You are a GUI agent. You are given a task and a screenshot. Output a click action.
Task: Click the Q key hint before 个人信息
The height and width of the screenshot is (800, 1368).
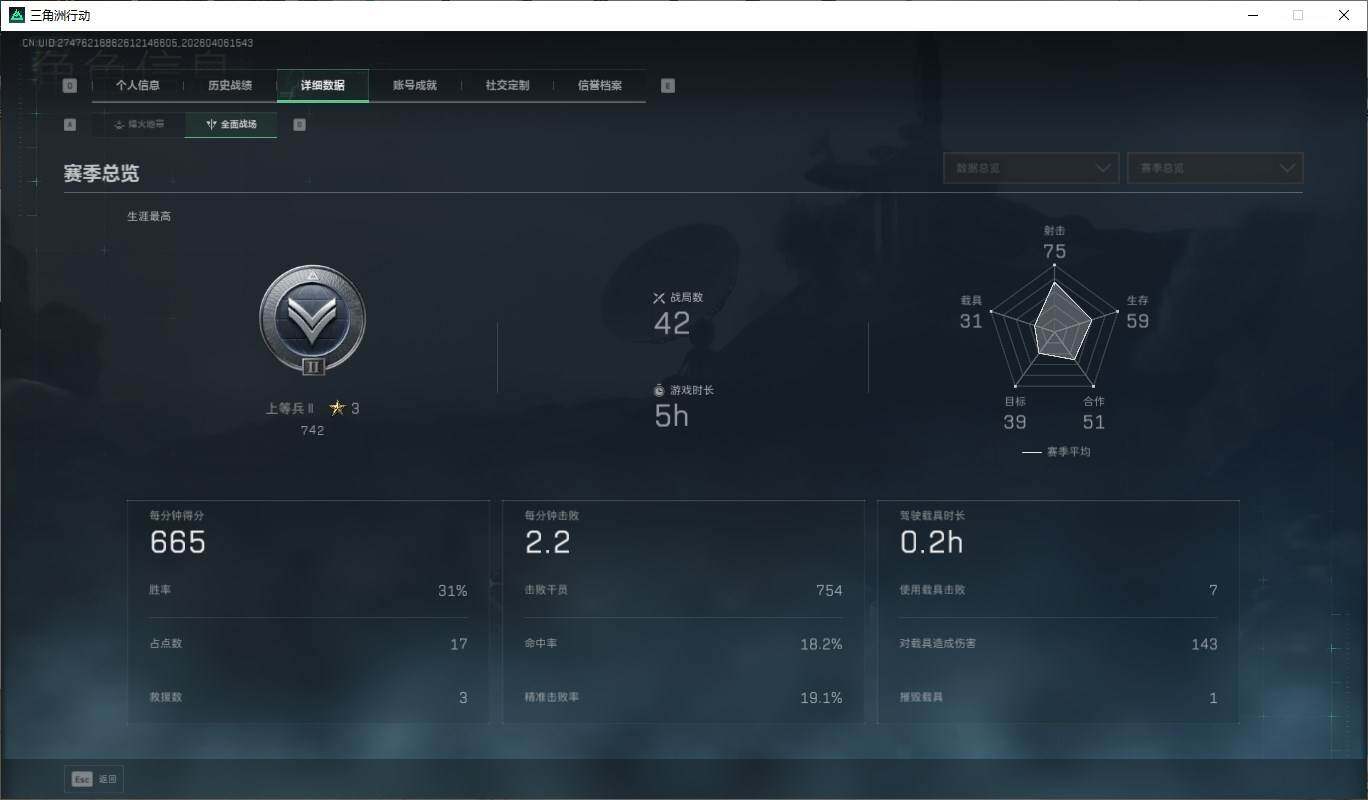[x=70, y=86]
